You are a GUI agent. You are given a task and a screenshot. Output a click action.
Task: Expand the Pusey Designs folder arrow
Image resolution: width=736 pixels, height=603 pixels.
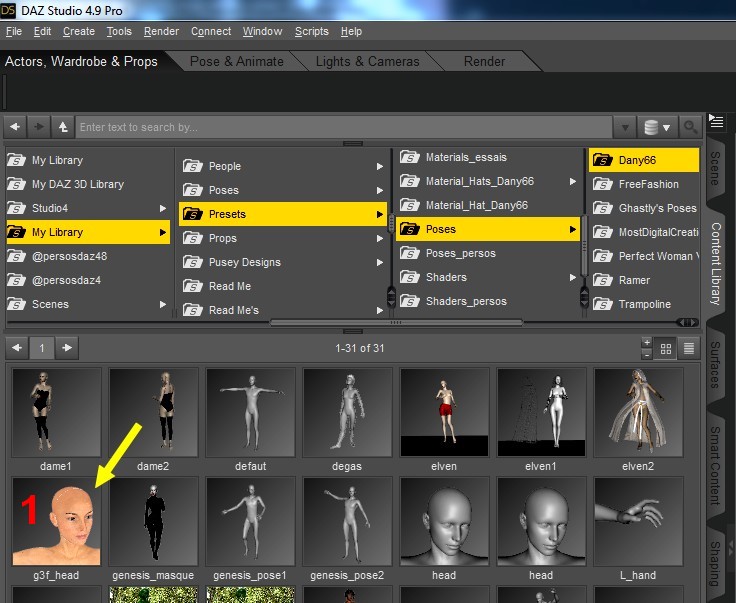click(379, 262)
